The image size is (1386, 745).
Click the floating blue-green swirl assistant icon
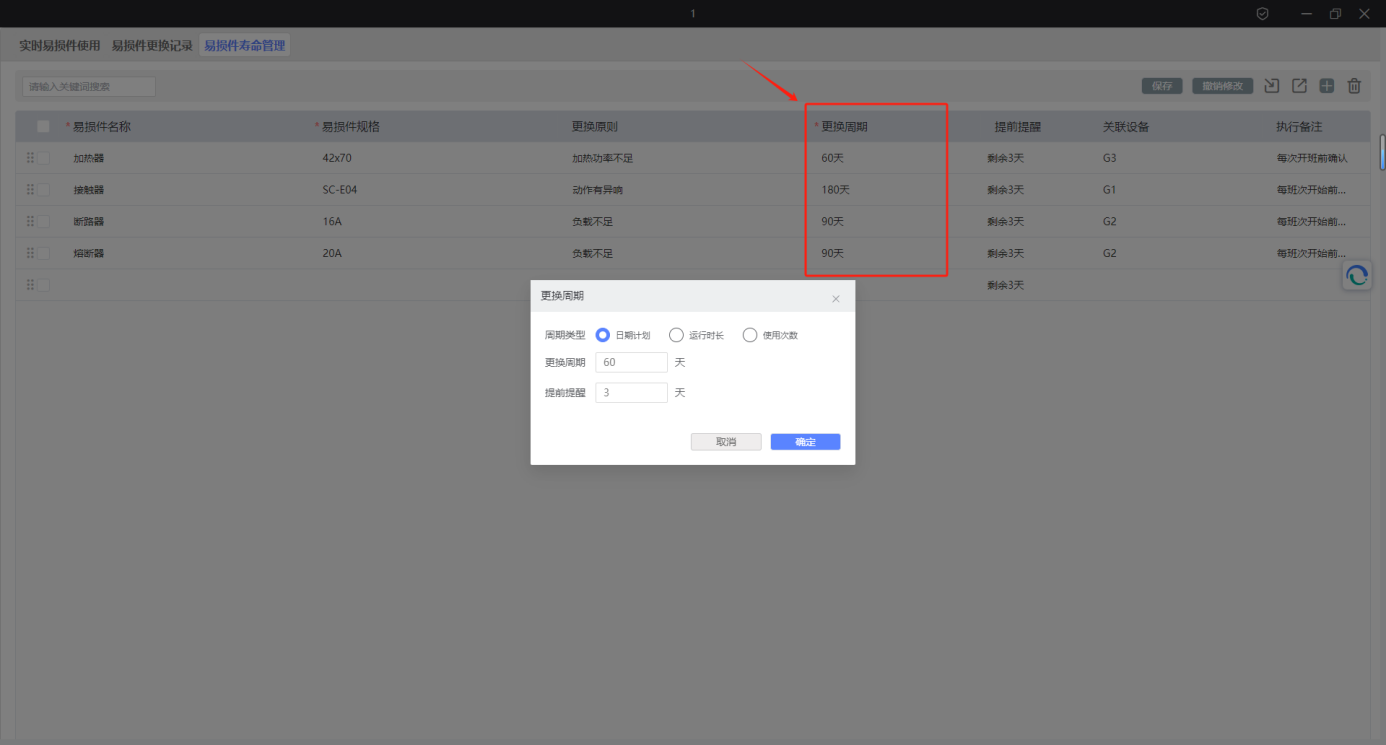(x=1357, y=276)
